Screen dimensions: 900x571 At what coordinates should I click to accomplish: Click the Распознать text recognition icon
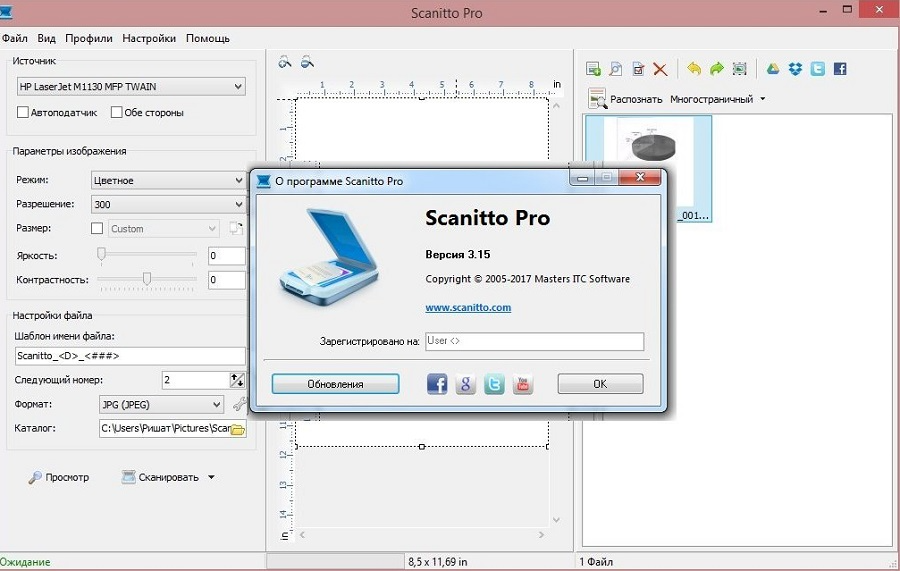coord(598,98)
